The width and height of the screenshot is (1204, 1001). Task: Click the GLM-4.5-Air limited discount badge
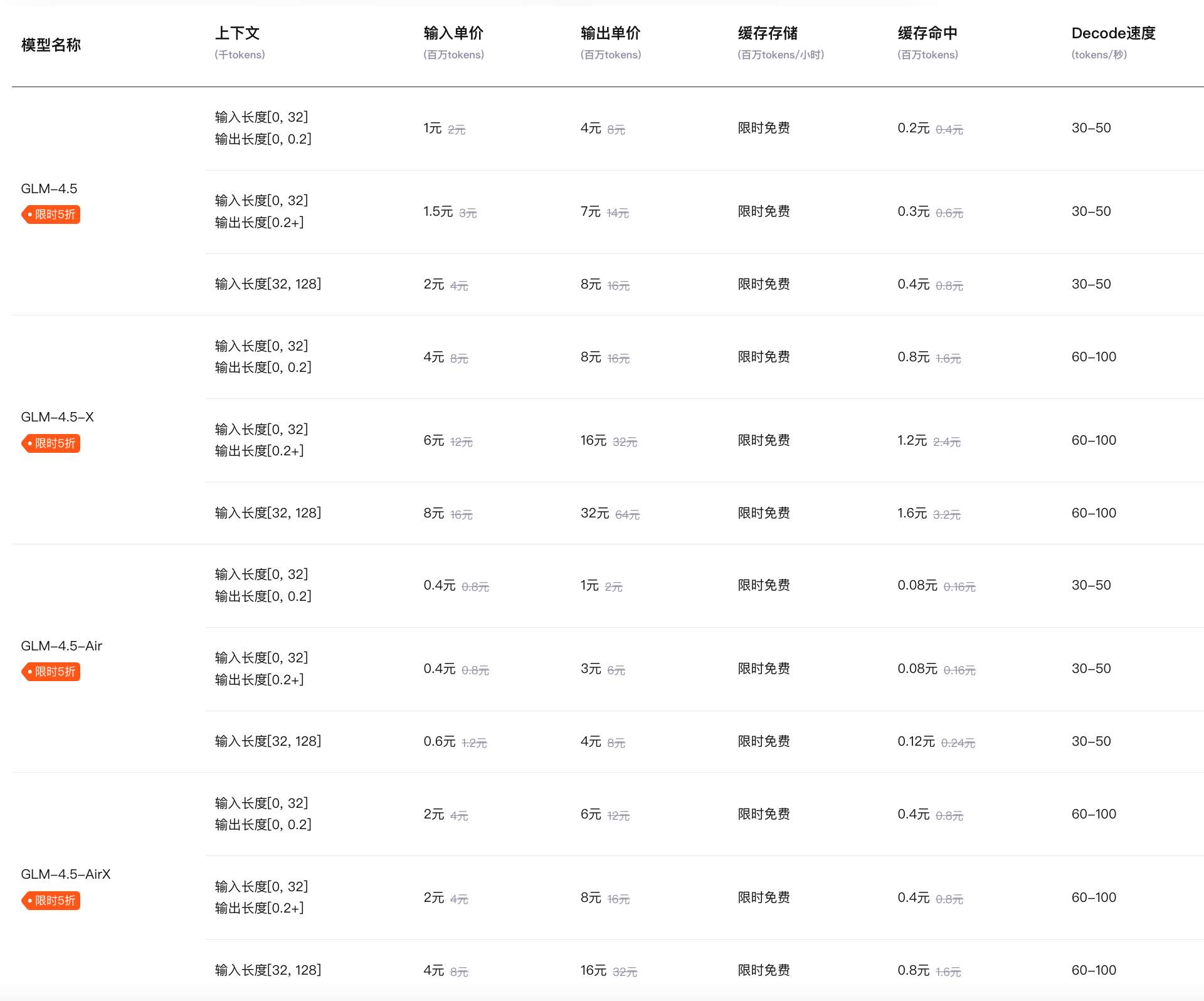click(x=51, y=672)
